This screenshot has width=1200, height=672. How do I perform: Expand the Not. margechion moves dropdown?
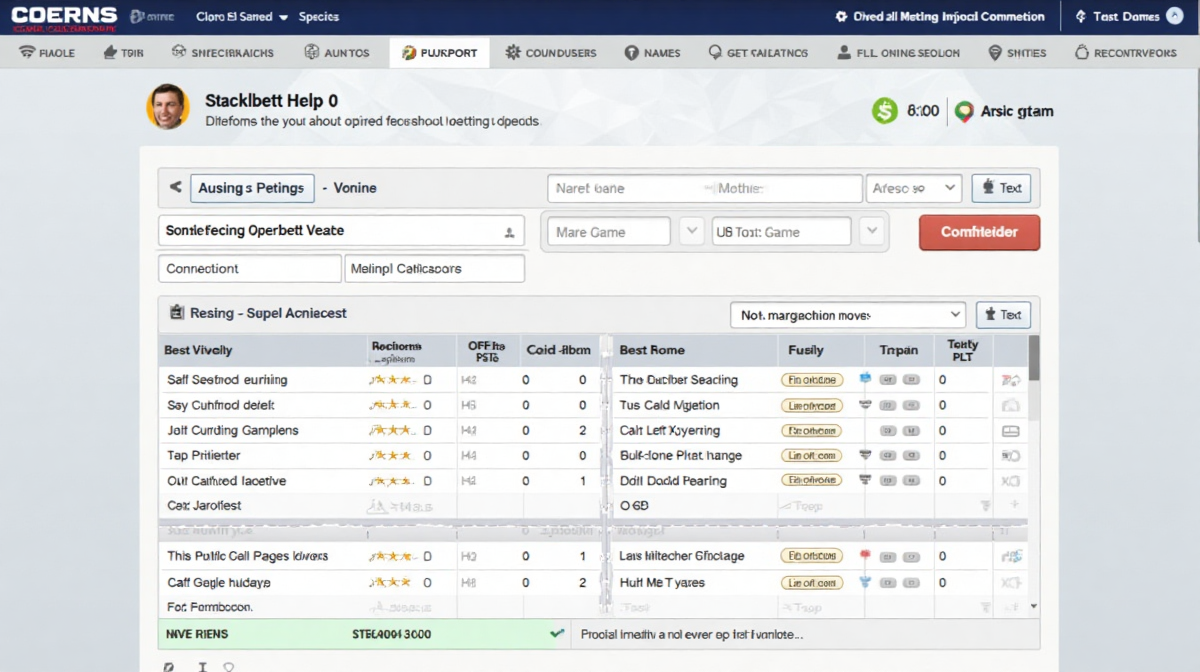click(847, 315)
